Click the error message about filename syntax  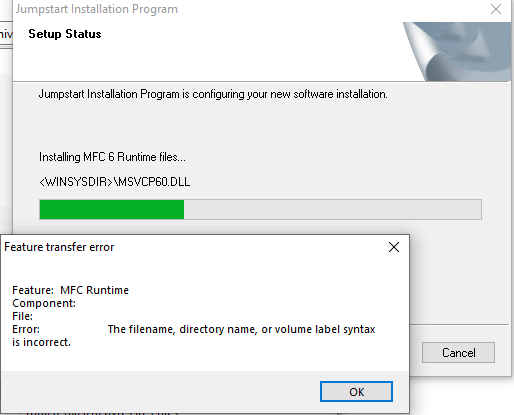(241, 329)
